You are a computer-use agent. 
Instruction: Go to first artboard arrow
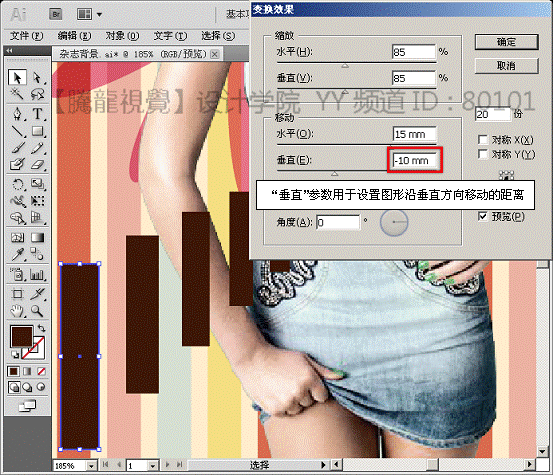(105, 465)
